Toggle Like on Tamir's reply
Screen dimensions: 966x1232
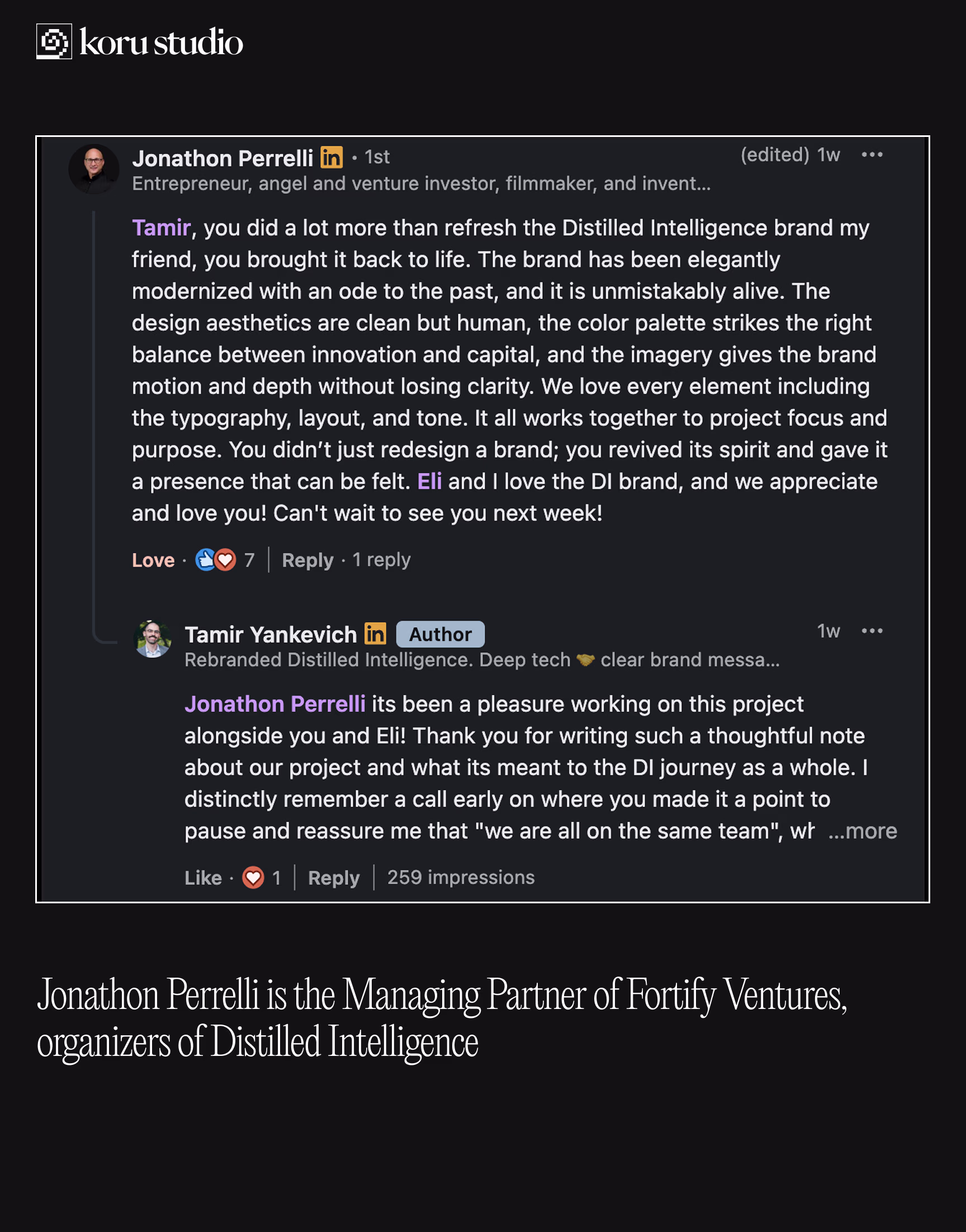(202, 878)
